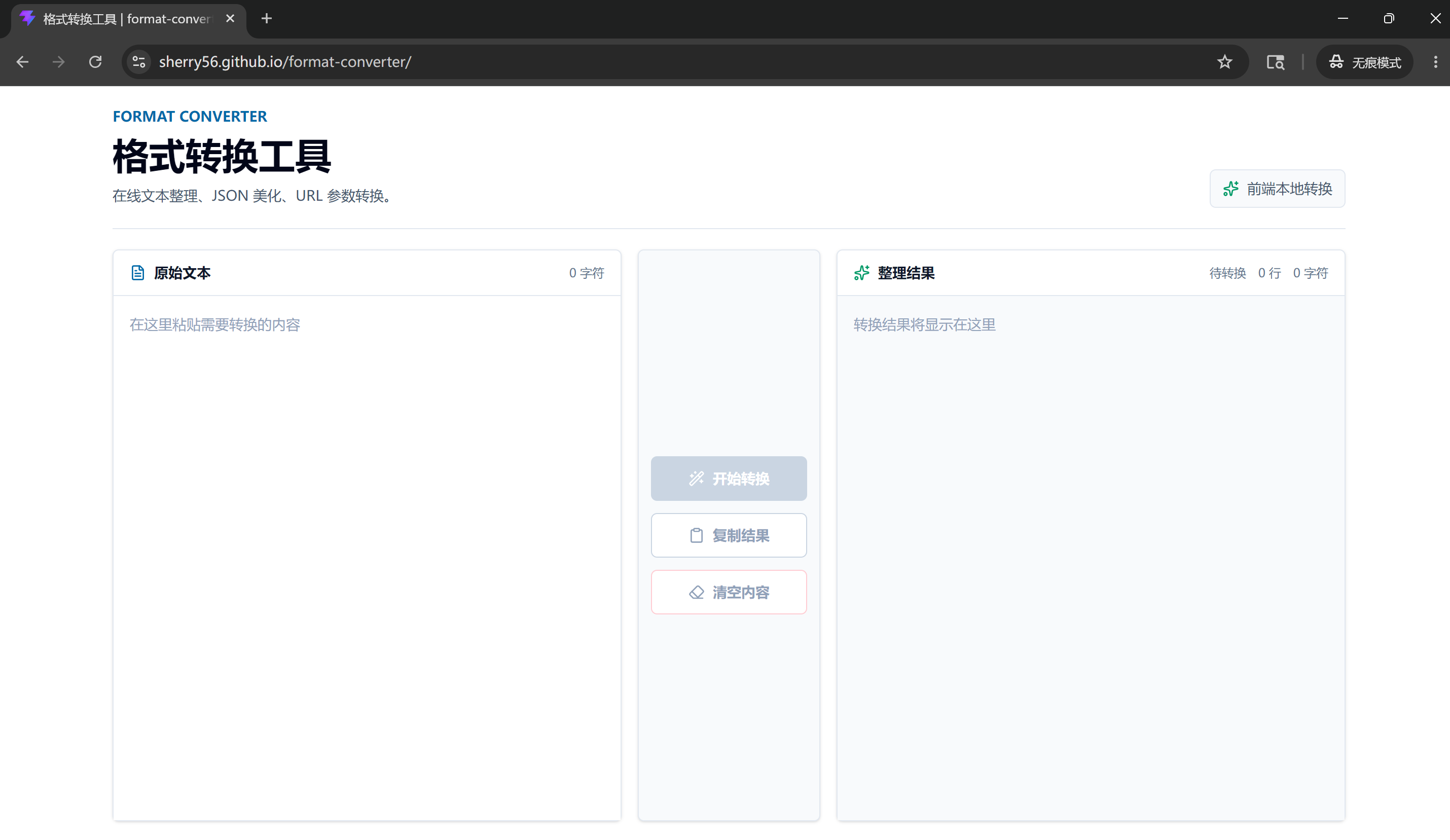Open the Google Lens search icon
The height and width of the screenshot is (840, 1450).
(x=1275, y=62)
